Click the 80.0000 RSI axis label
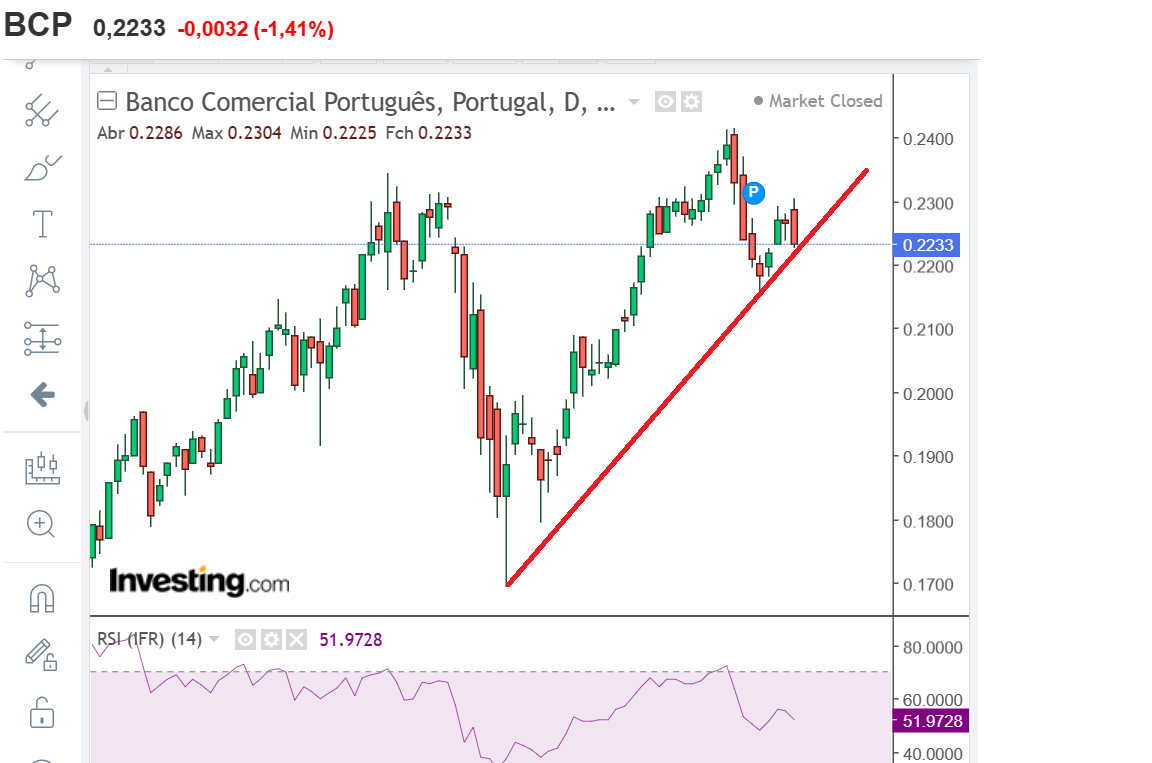 [932, 648]
